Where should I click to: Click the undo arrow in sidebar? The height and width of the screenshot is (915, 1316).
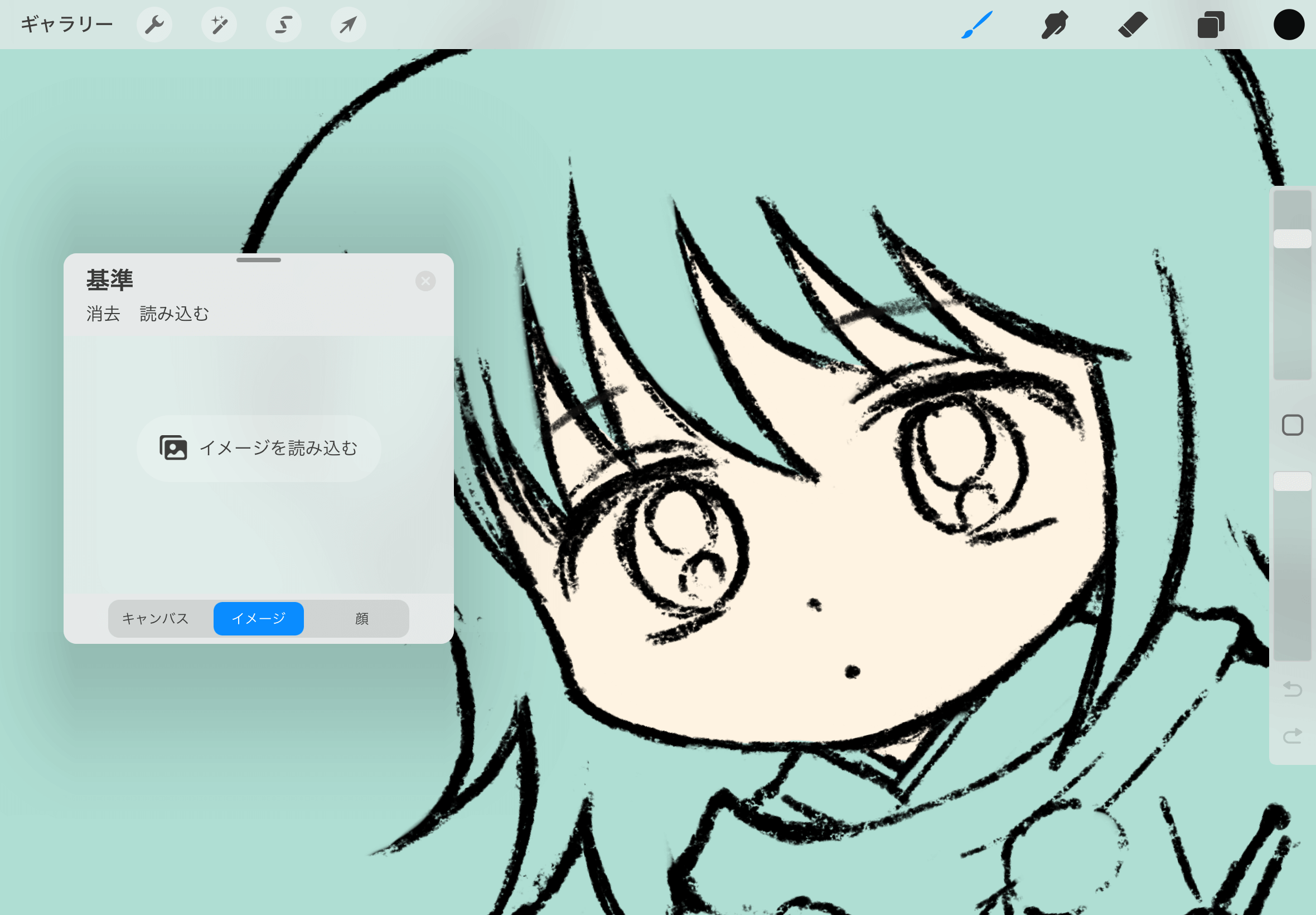(x=1292, y=688)
